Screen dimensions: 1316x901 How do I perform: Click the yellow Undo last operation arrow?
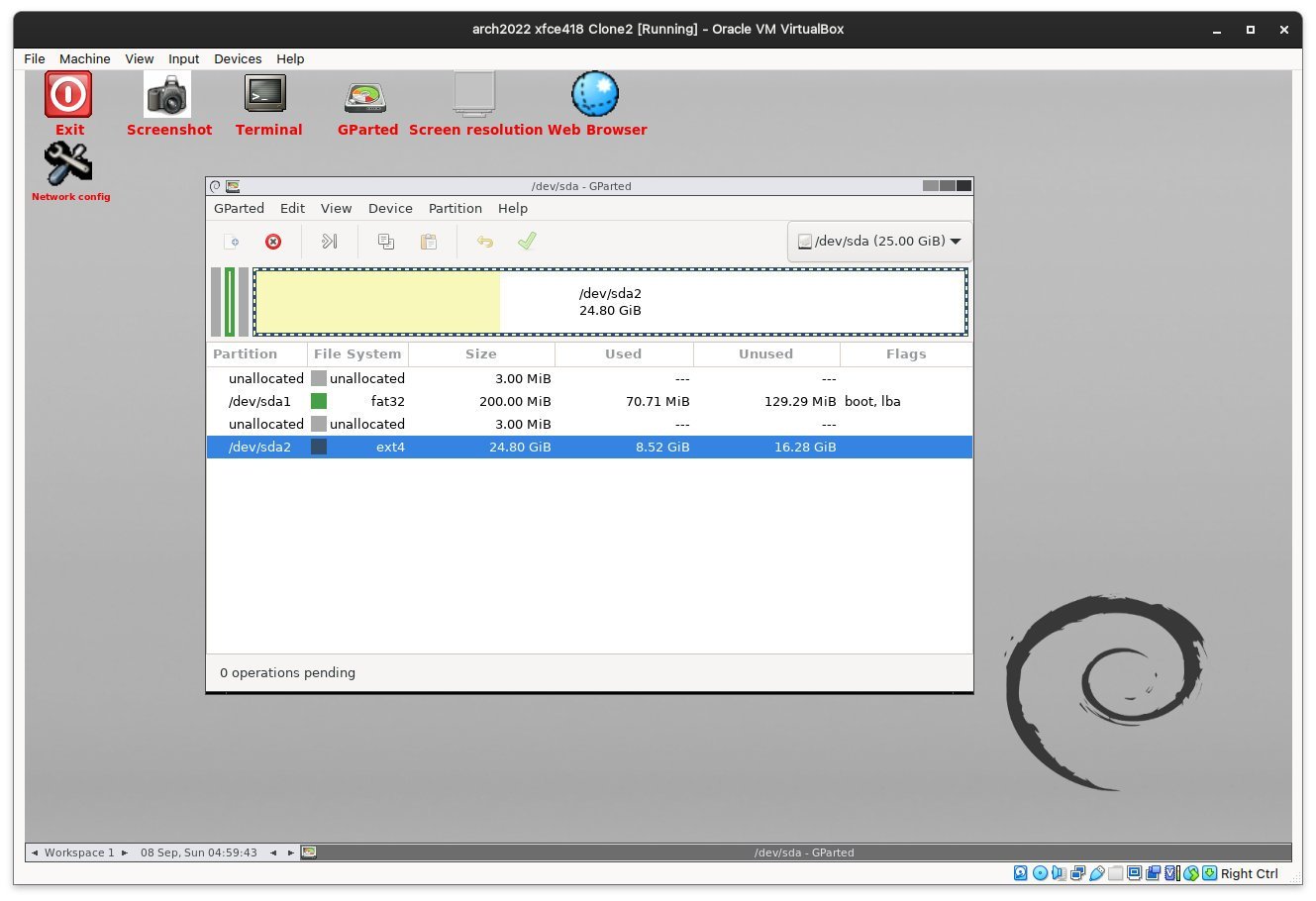pos(484,242)
